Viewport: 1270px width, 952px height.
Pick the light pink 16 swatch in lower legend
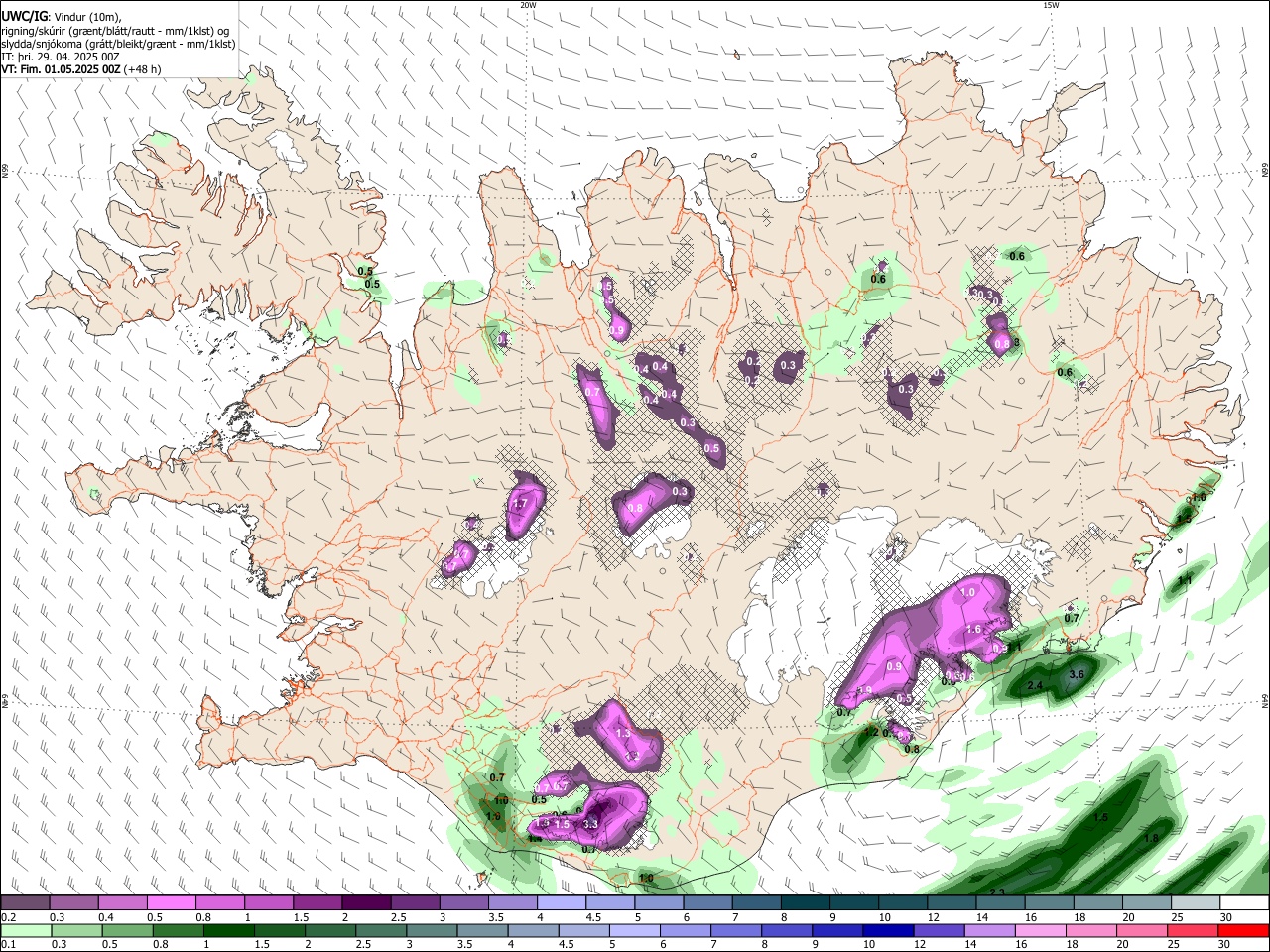coord(1040,931)
